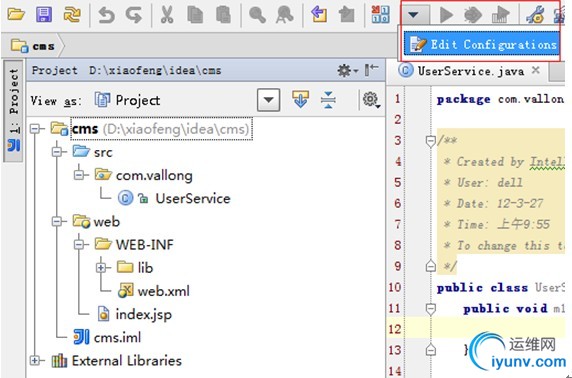Click the Copy toolbar icon

coord(195,15)
